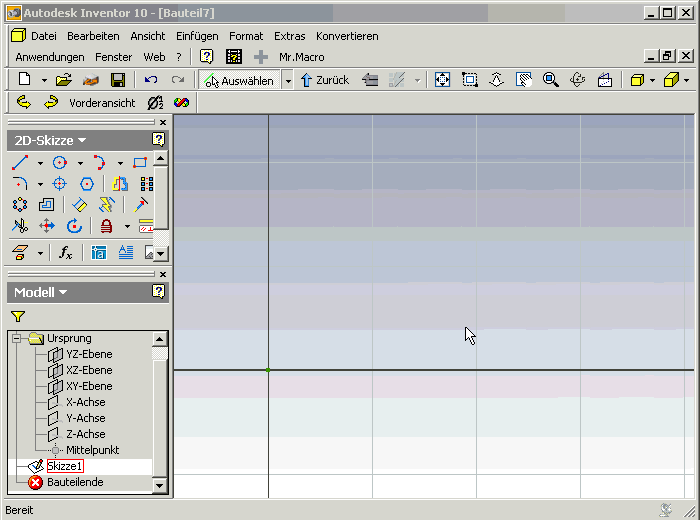Expand the Auswählen selection dropdown arrow
Viewport: 700px width, 520px height.
(288, 80)
